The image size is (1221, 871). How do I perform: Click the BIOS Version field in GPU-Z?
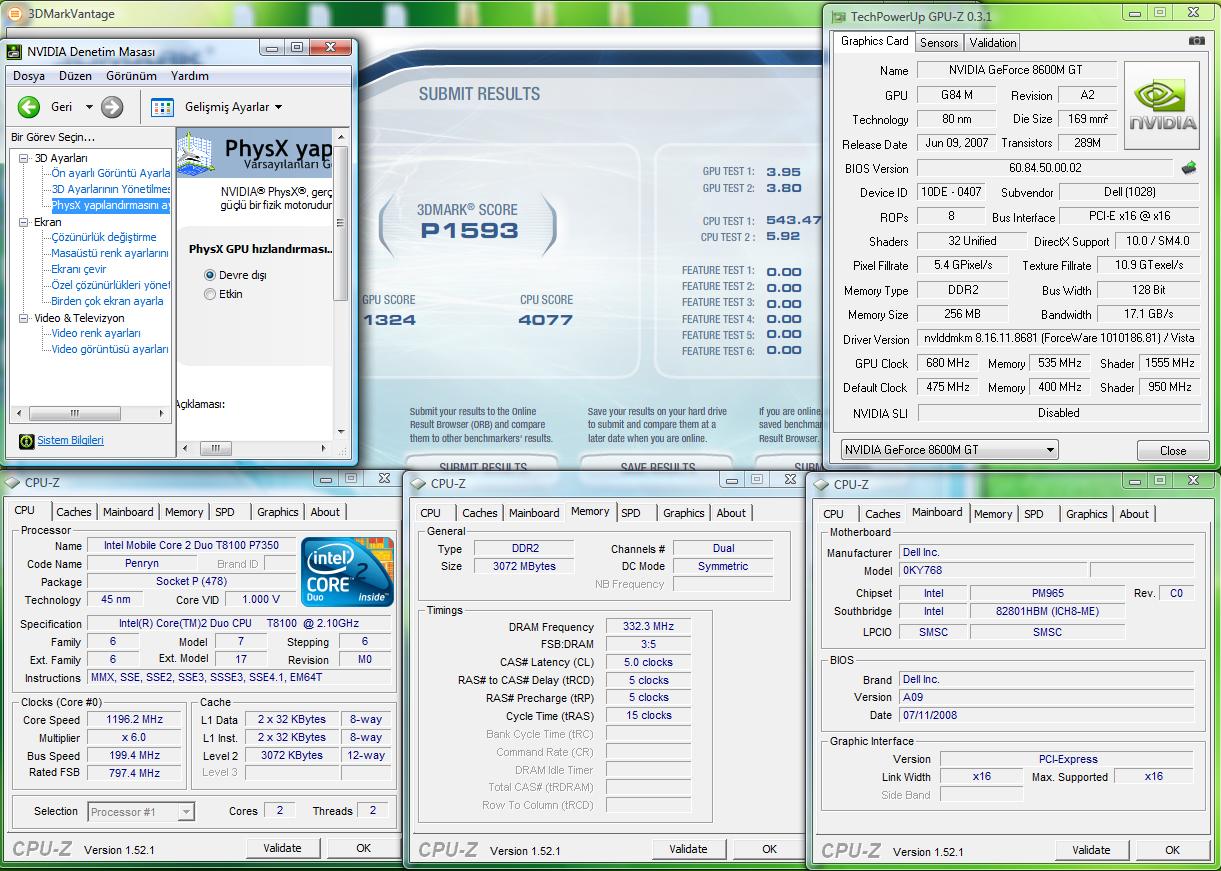(1044, 169)
